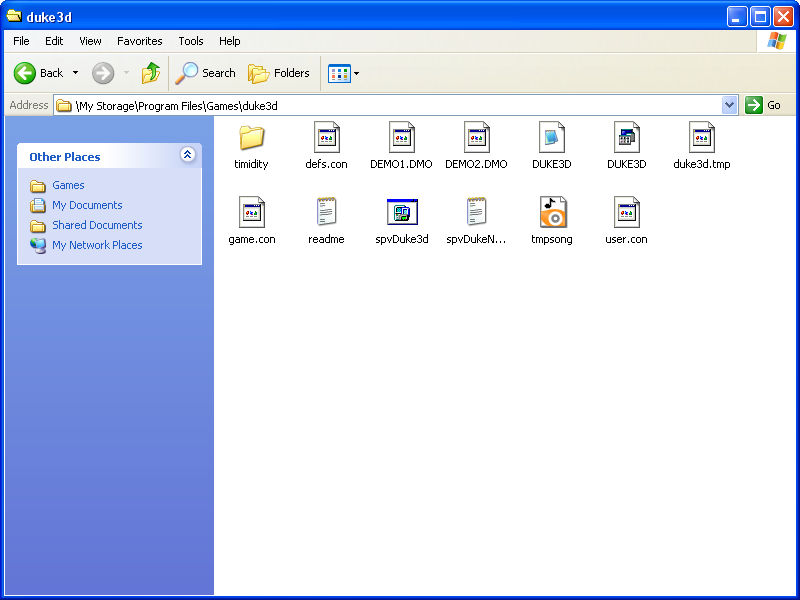Select the user.con file icon
The image size is (800, 600).
point(627,212)
